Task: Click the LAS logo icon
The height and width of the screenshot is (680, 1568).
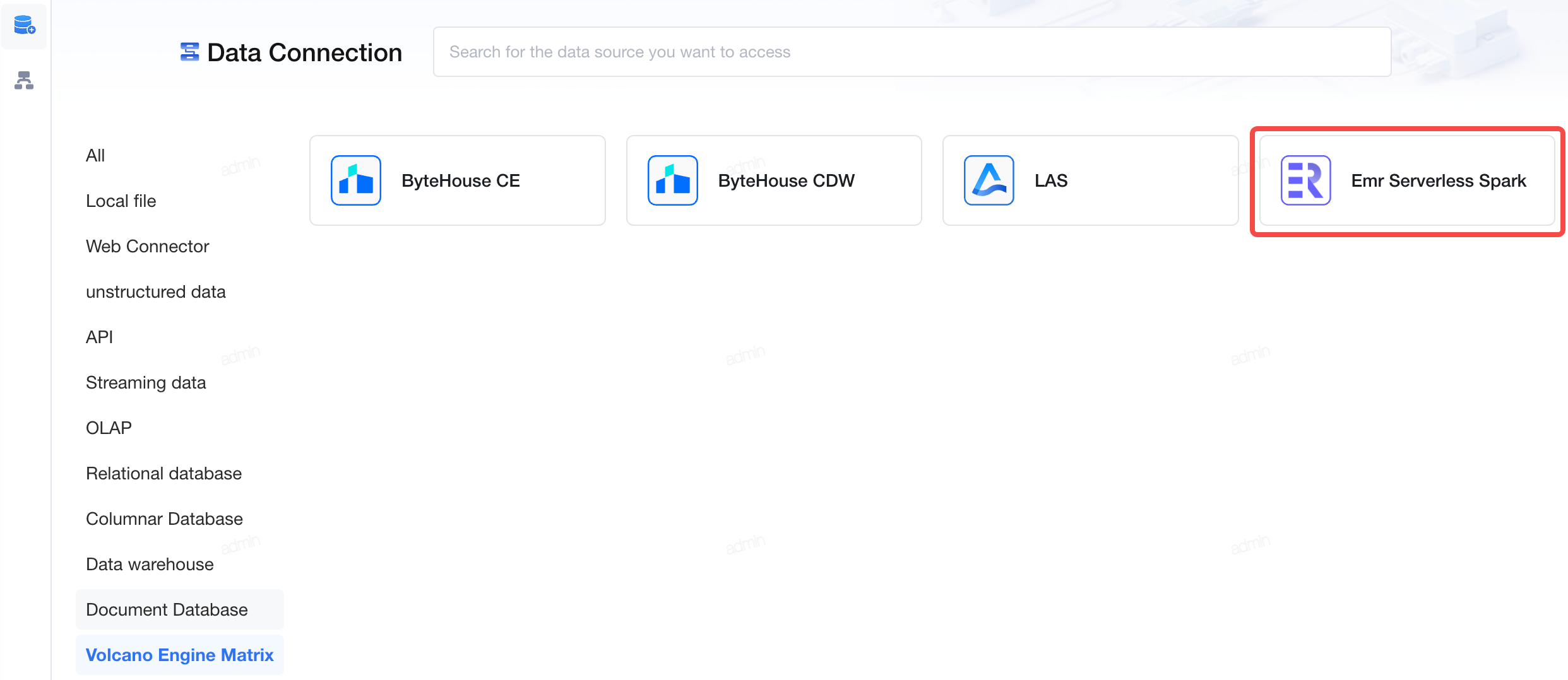Action: (x=989, y=180)
